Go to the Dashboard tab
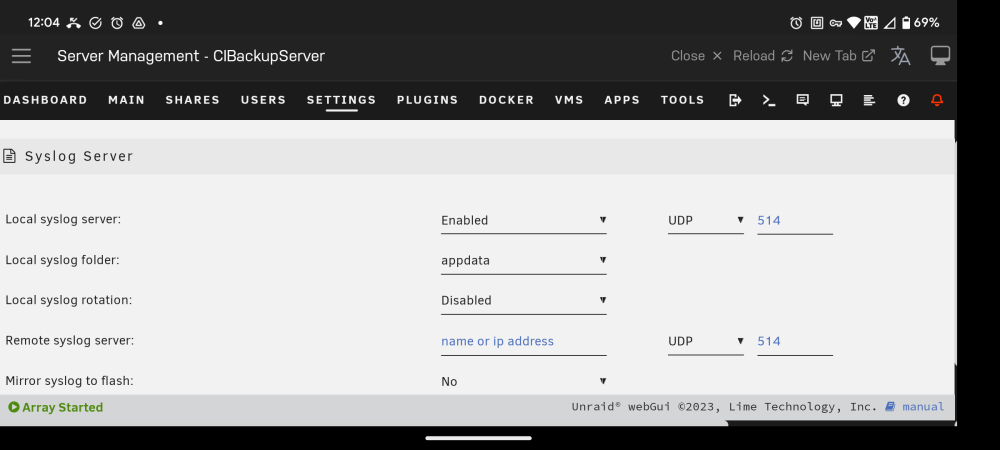The width and height of the screenshot is (1000, 450). [45, 100]
